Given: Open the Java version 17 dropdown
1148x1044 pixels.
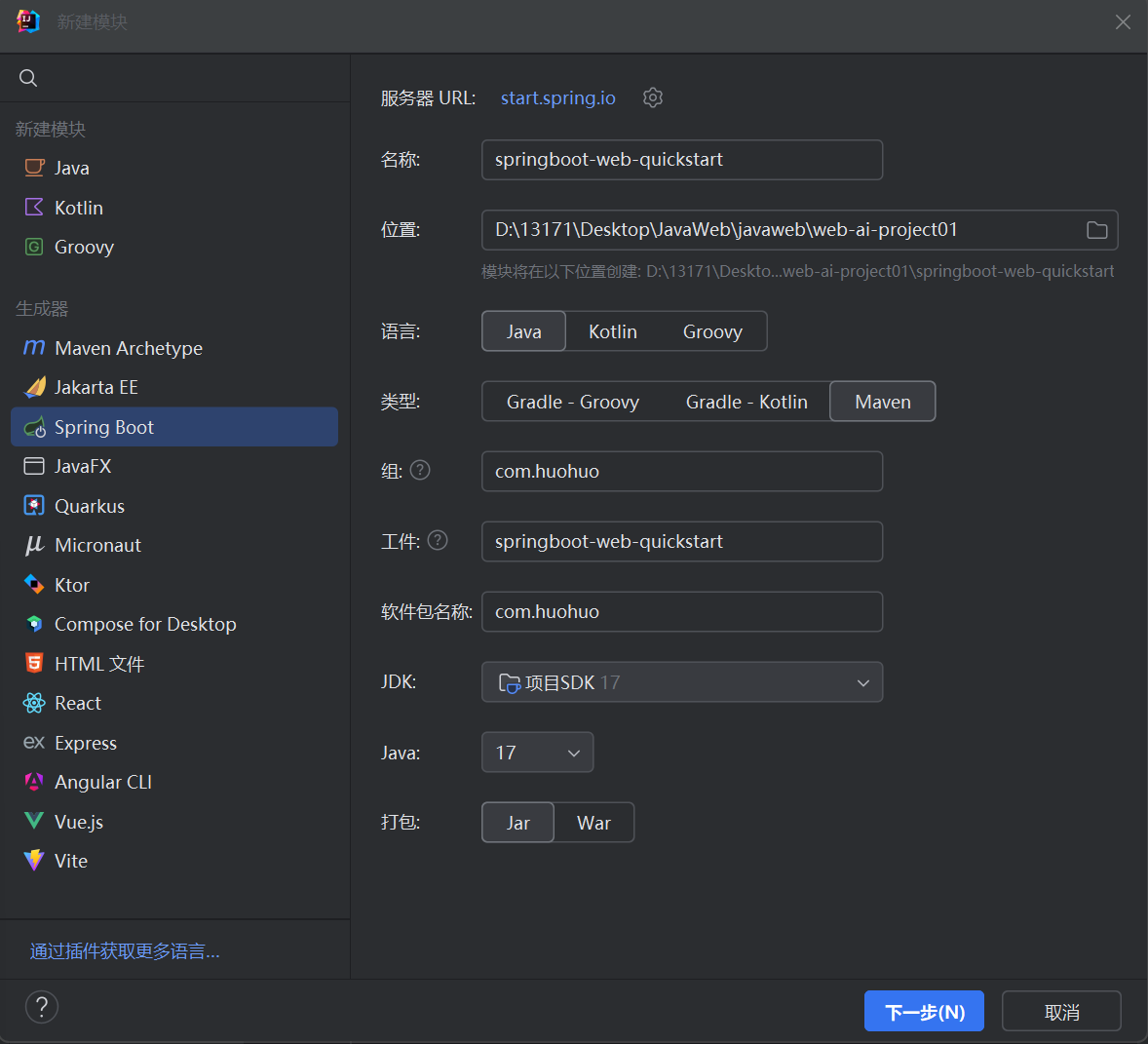Looking at the screenshot, I should click(x=537, y=752).
